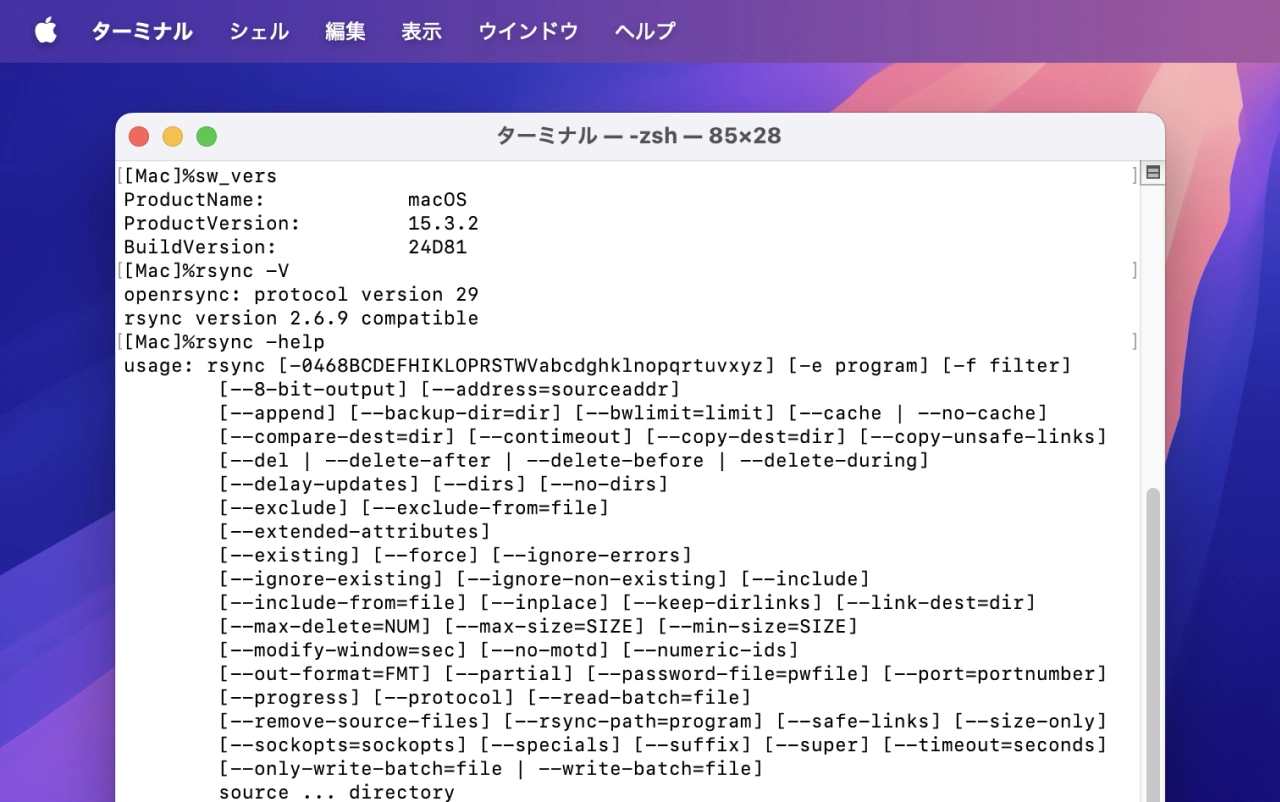This screenshot has width=1280, height=802.
Task: Open the Apple menu
Action: [x=46, y=31]
